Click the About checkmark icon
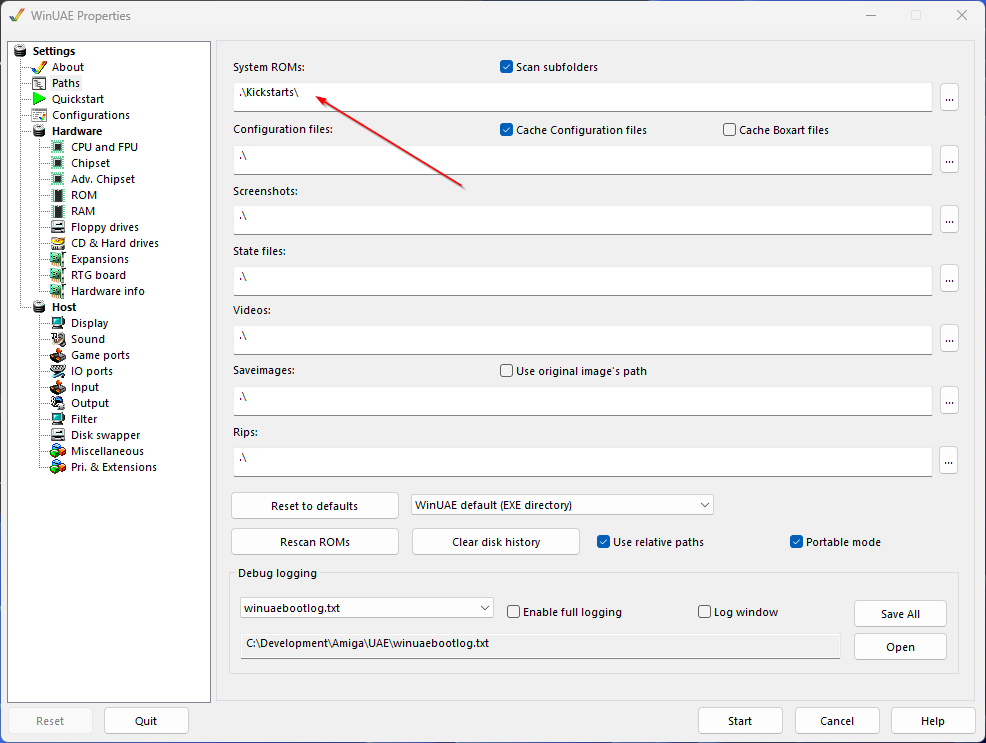 click(39, 67)
